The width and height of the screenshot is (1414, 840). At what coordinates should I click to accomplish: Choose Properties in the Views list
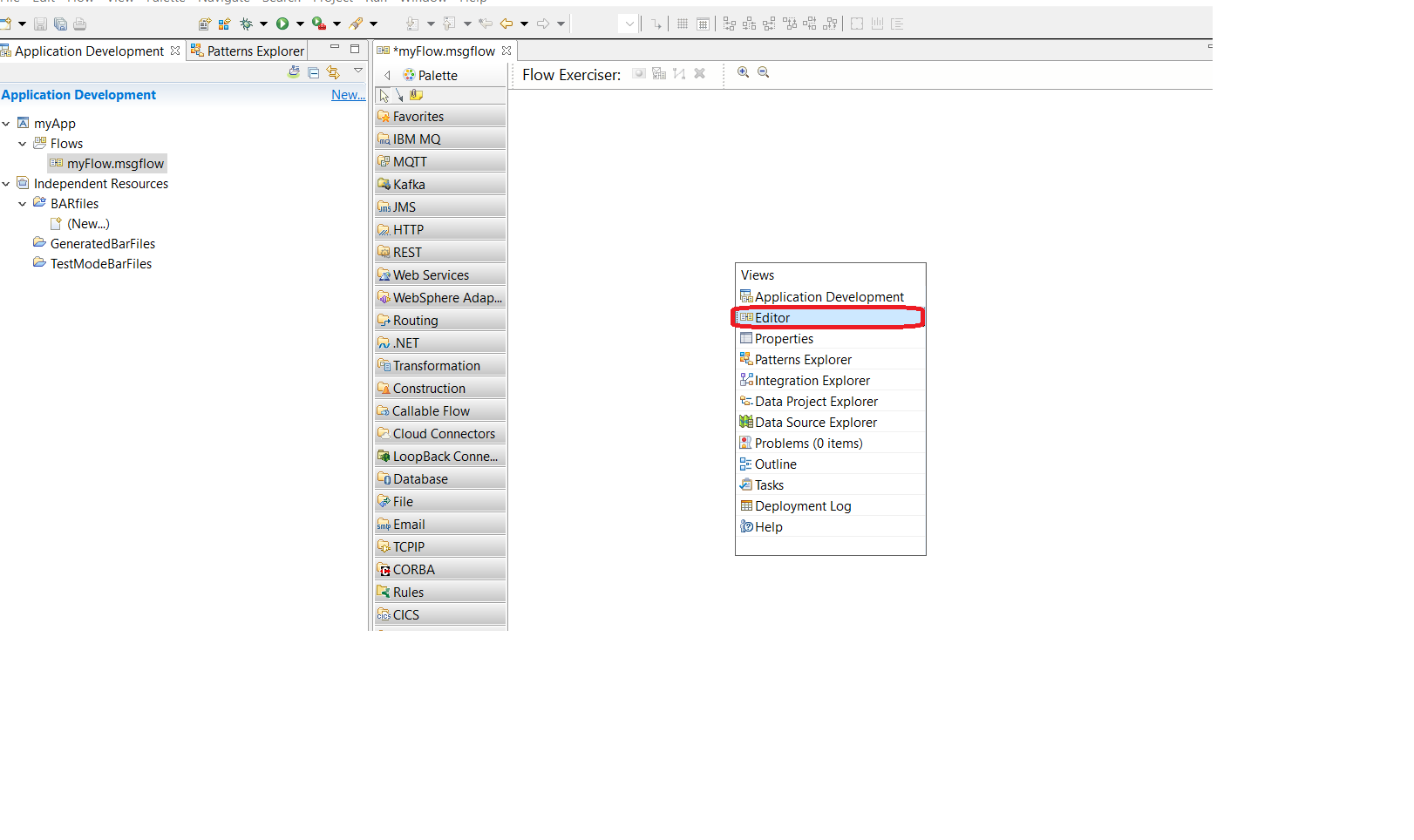pyautogui.click(x=830, y=339)
